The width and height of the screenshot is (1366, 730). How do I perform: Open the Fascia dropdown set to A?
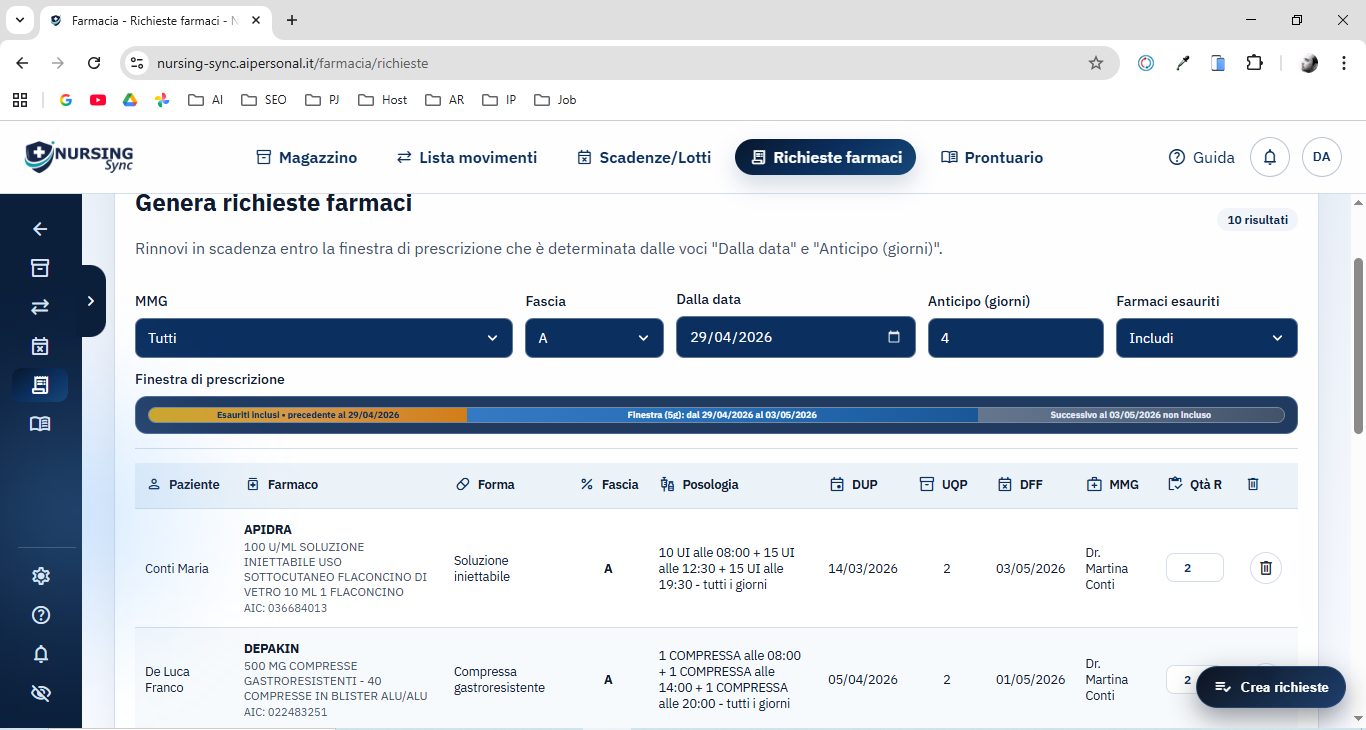pos(594,338)
